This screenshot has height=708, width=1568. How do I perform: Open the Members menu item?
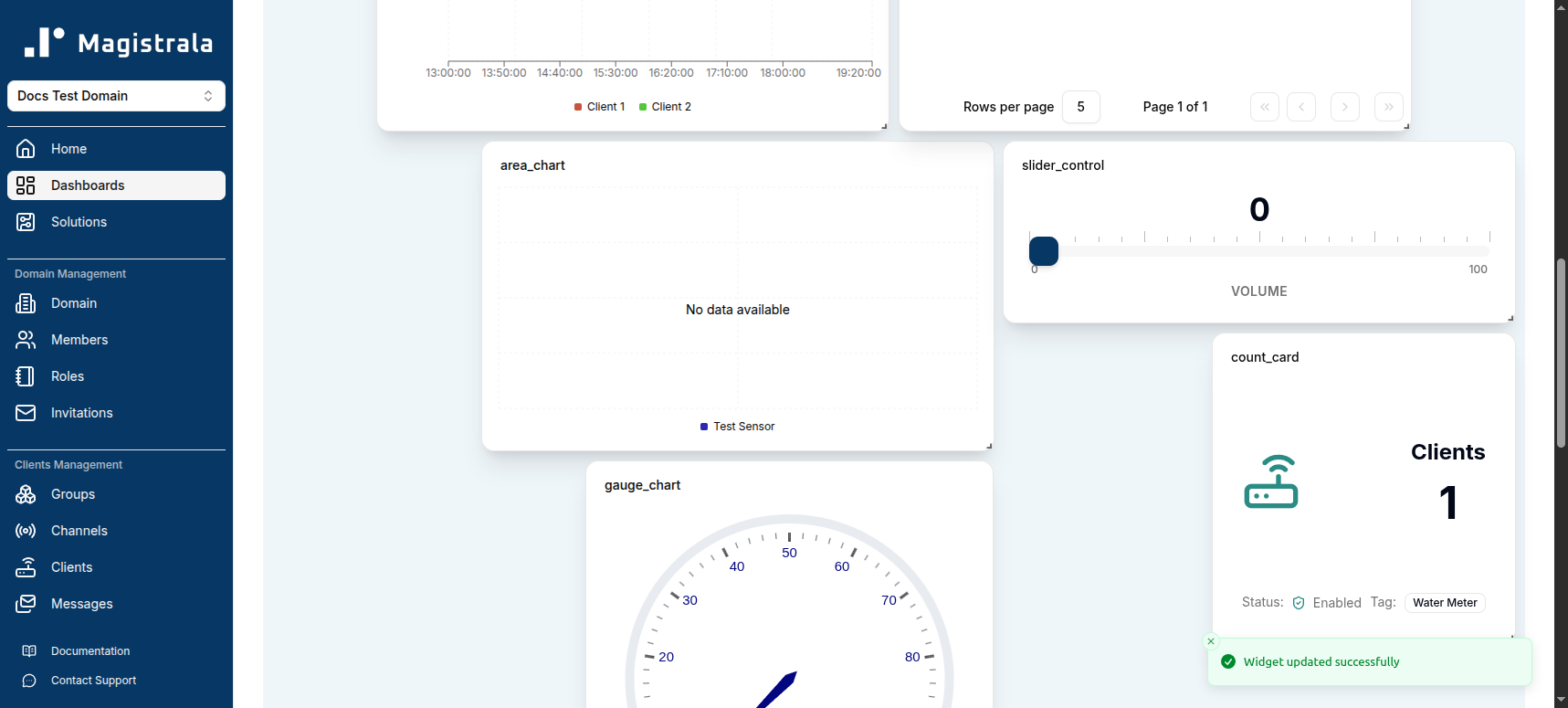coord(116,340)
